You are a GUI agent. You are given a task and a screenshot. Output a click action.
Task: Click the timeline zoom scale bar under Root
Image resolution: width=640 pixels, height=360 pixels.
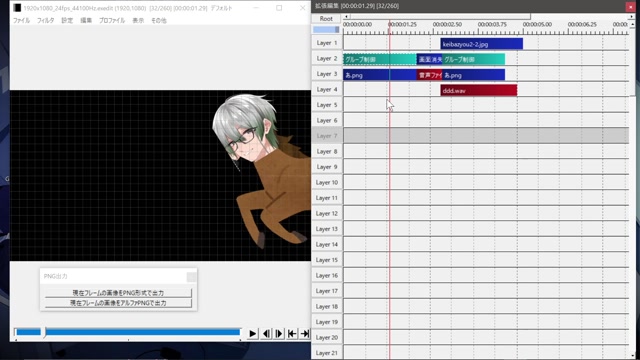point(326,29)
